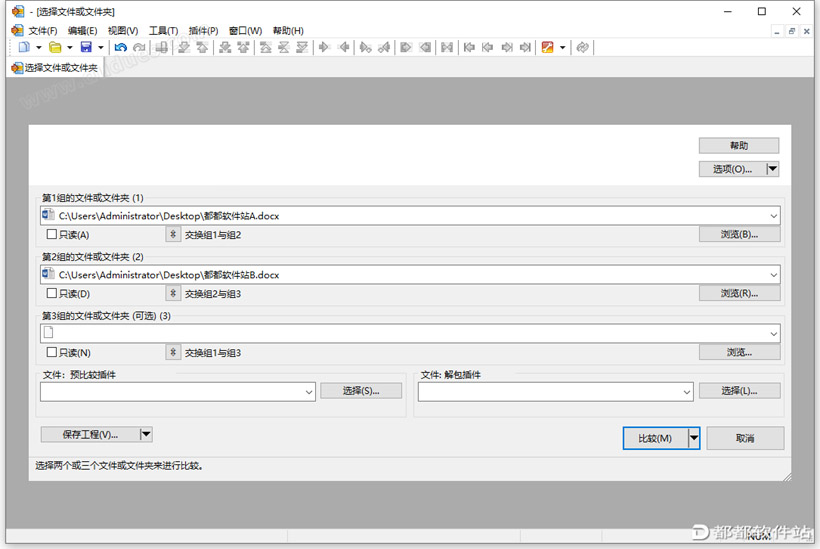Open the New icon's dropdown arrow

(39, 48)
